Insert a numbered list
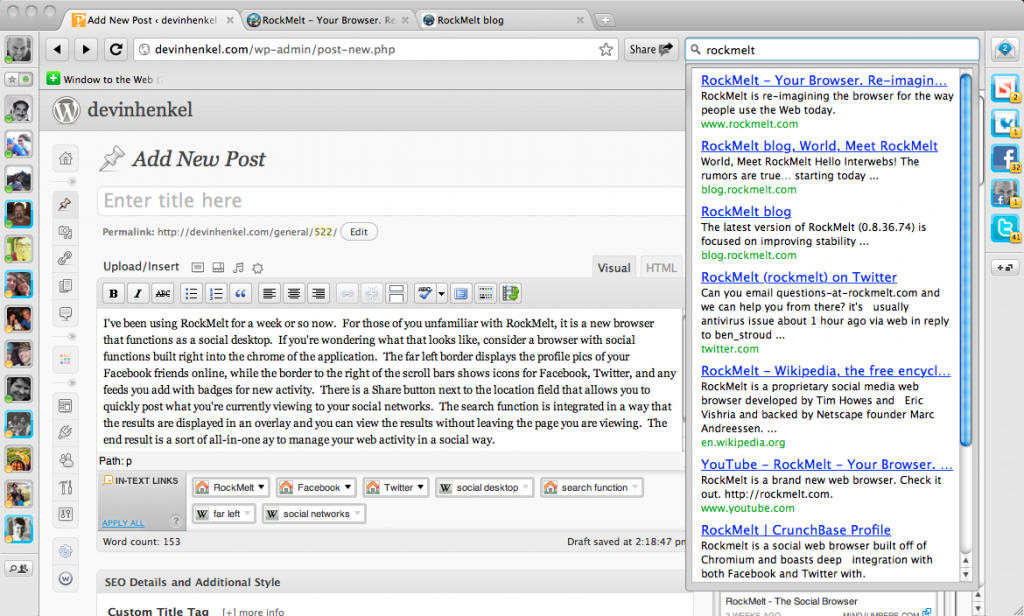This screenshot has width=1024, height=616. click(216, 293)
